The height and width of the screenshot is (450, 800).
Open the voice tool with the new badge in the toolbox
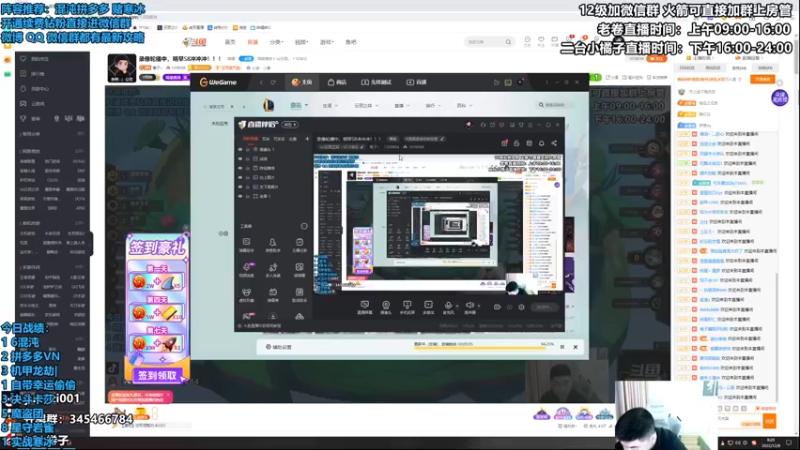click(246, 269)
